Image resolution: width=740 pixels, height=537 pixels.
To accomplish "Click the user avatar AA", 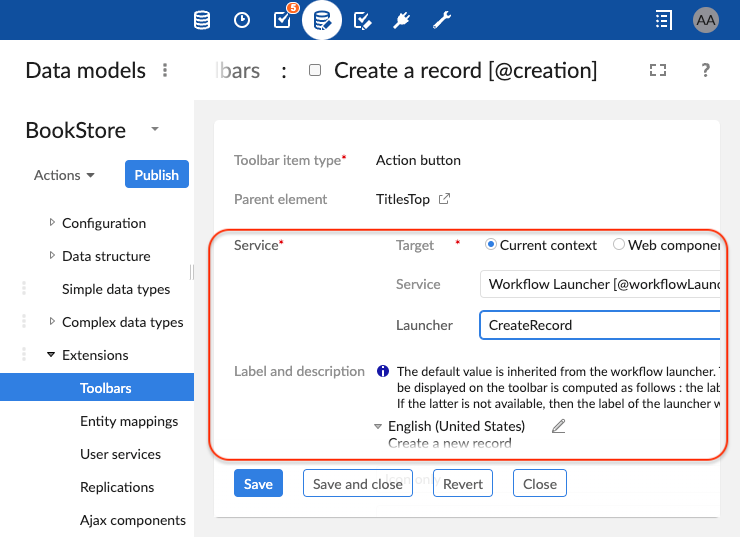I will coord(705,20).
